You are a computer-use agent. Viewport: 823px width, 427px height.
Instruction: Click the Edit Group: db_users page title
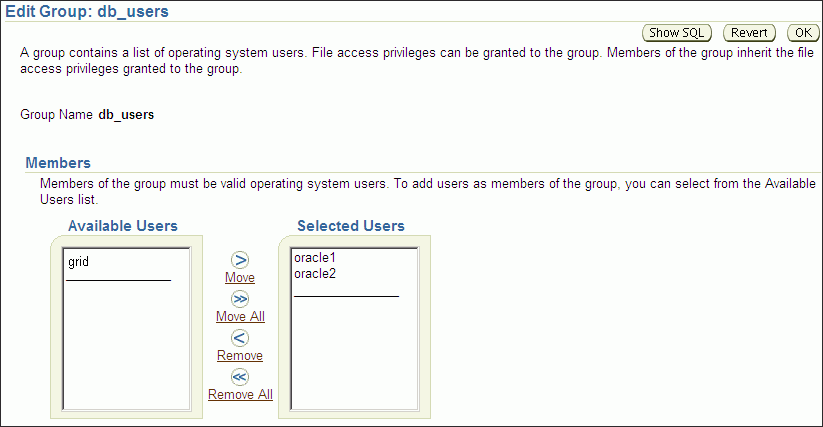tap(87, 11)
